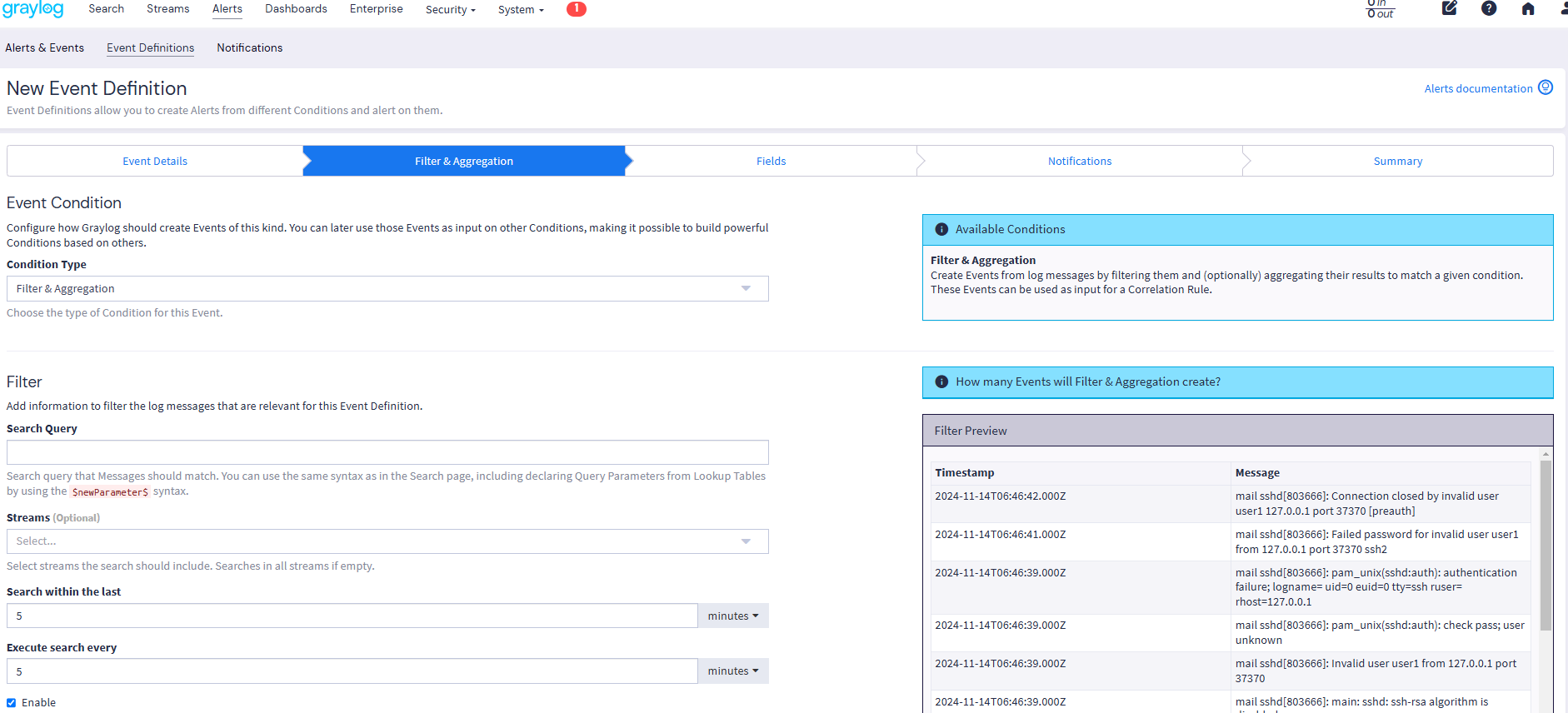The height and width of the screenshot is (713, 1568).
Task: Open the Alerts documentation link
Action: click(x=1478, y=89)
